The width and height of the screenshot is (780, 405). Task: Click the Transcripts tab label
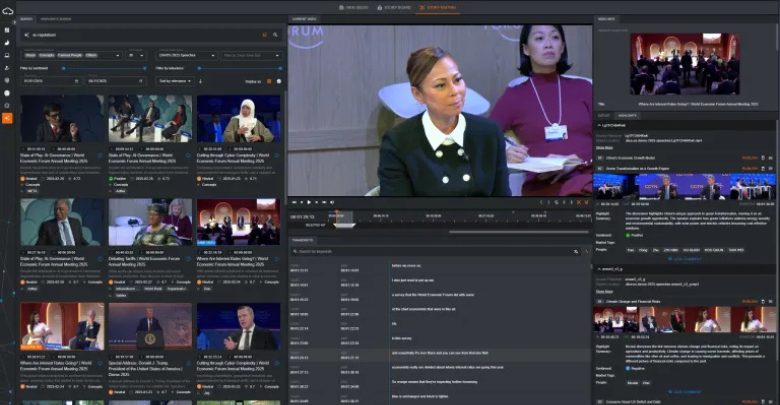coord(304,240)
